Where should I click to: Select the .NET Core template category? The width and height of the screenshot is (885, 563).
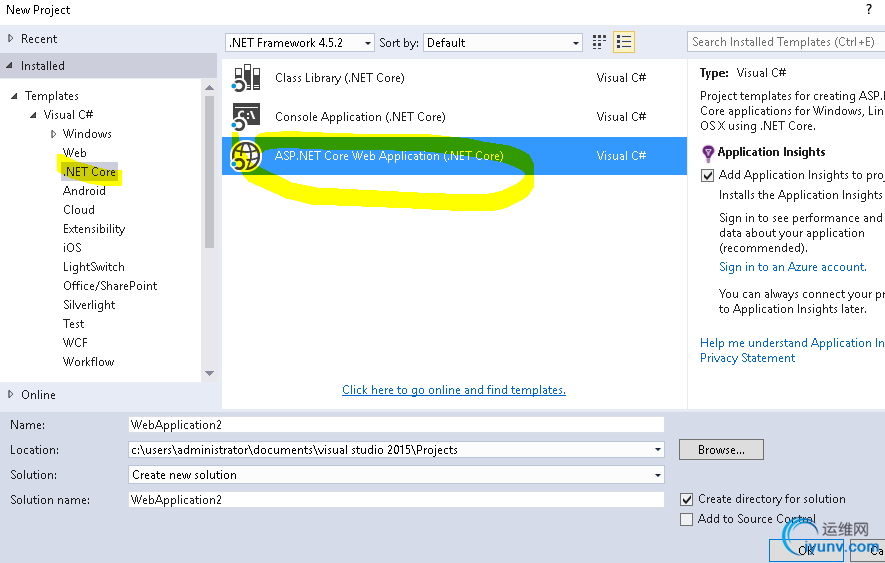90,172
